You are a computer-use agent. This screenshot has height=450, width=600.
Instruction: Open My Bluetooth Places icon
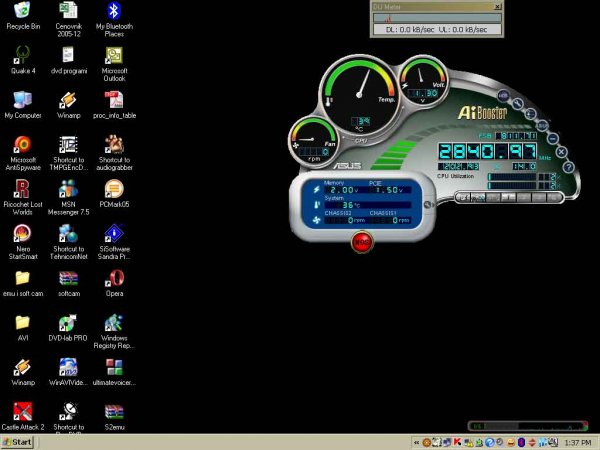tap(114, 19)
